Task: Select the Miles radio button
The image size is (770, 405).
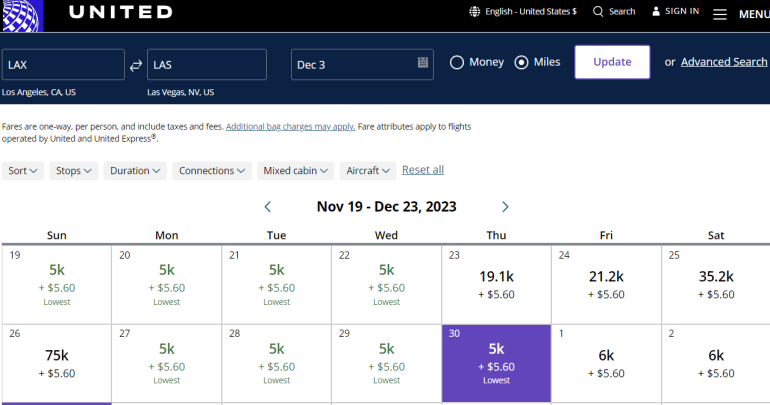Action: [521, 62]
